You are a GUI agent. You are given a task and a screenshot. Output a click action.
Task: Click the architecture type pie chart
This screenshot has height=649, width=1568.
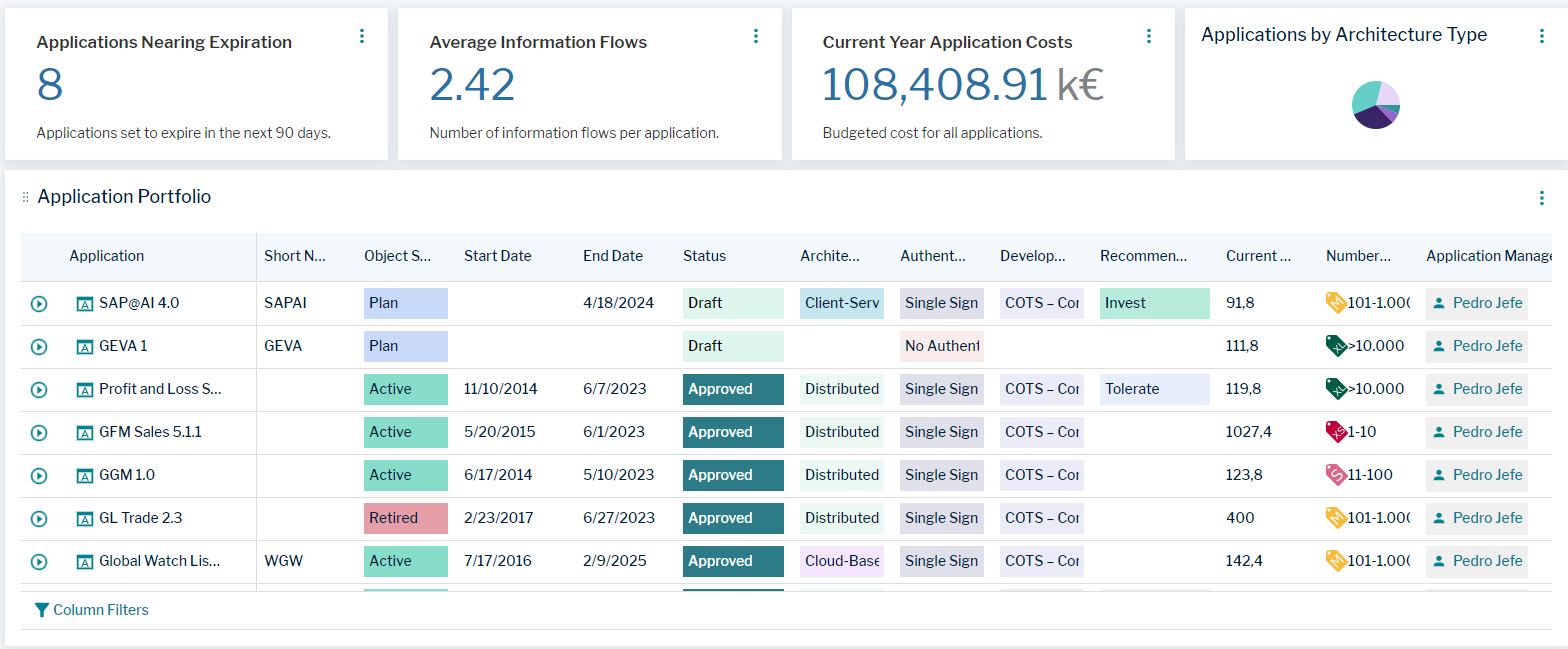point(1375,105)
